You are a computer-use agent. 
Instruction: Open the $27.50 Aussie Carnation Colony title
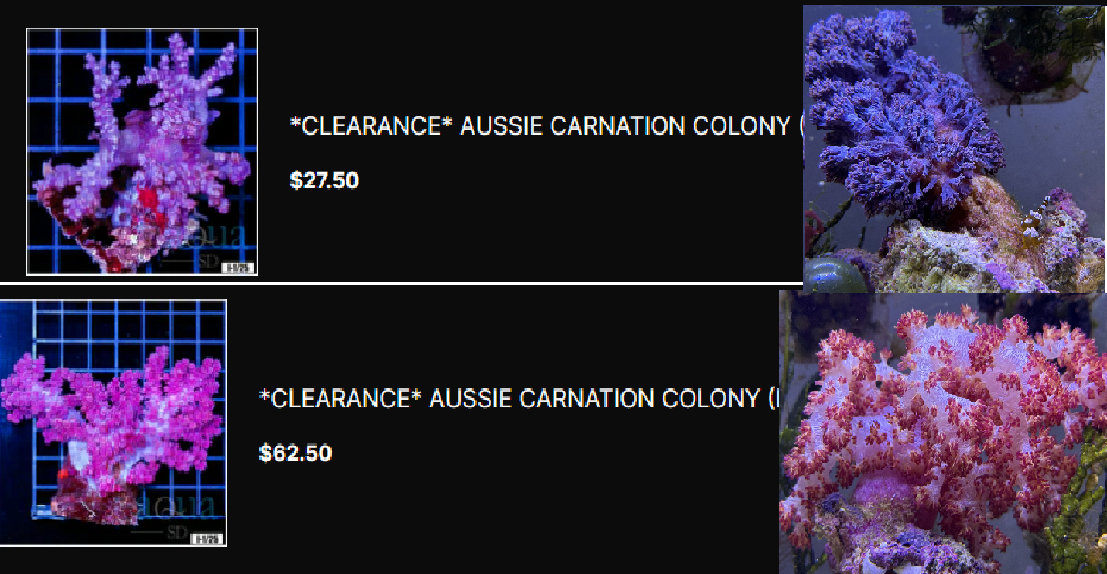click(x=546, y=126)
